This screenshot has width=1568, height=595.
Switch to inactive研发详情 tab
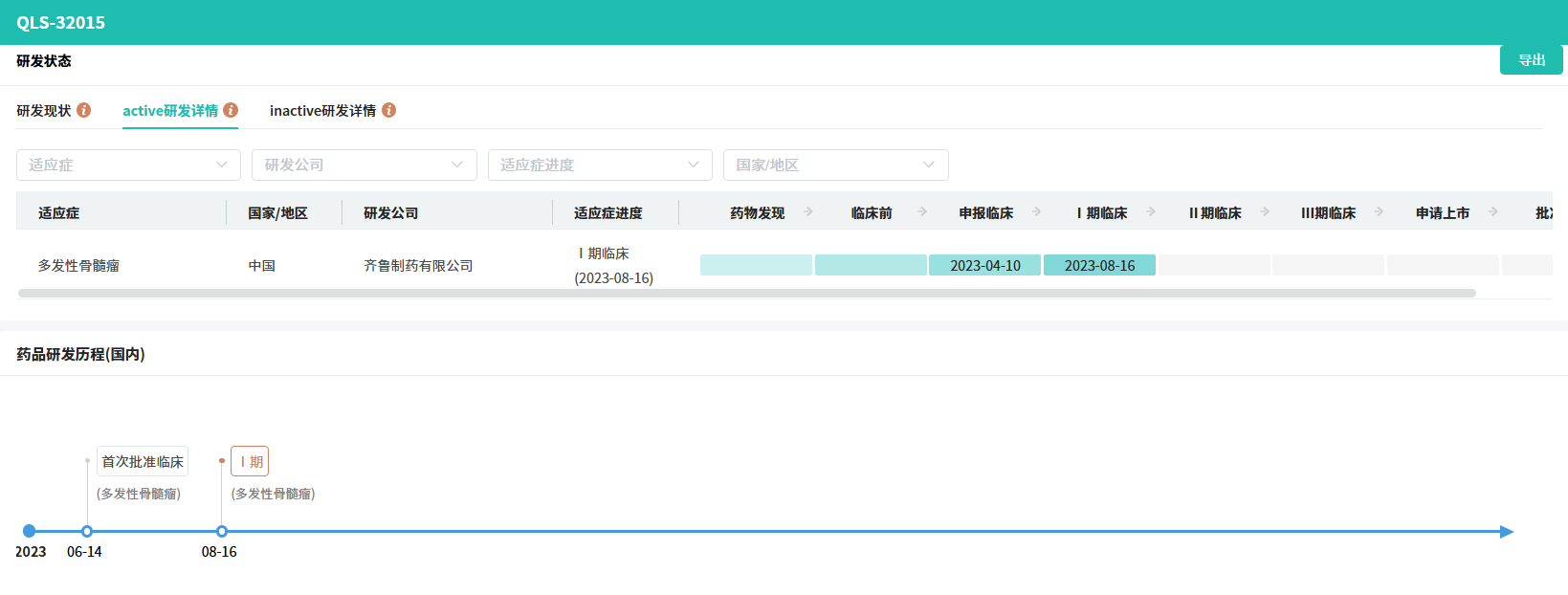322,111
